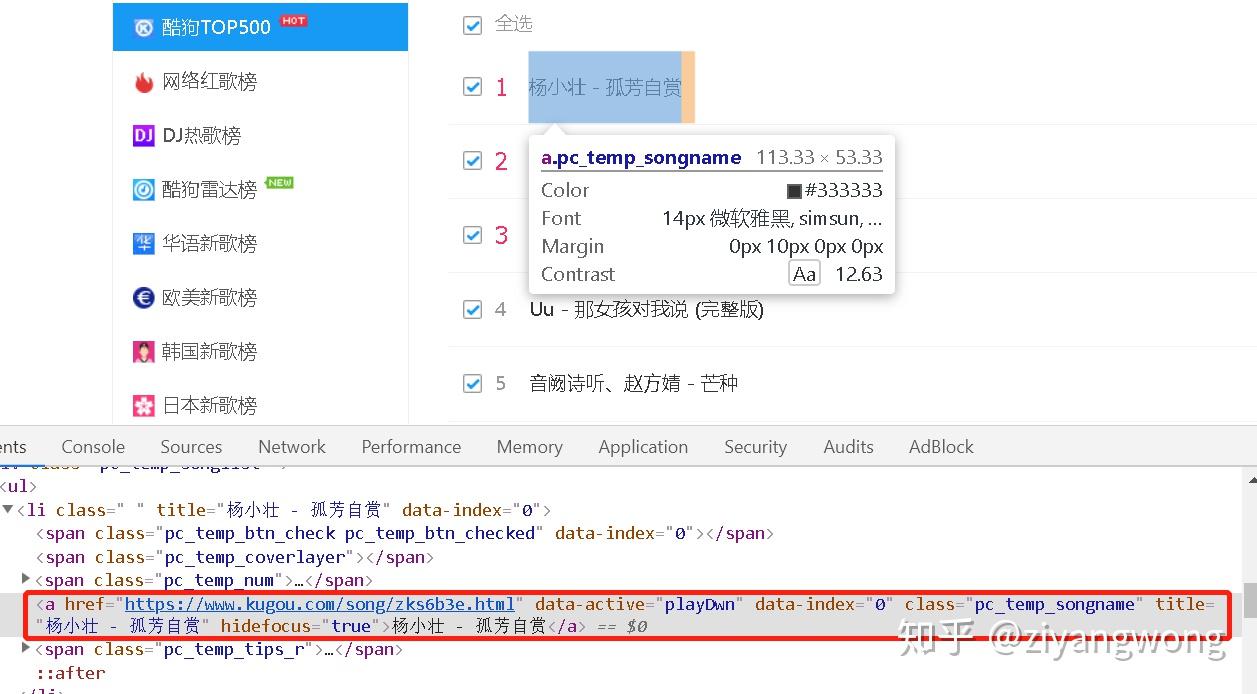Screen dimensions: 1257x694
Task: Open the 华语新歌榜 chart link
Action: (210, 244)
